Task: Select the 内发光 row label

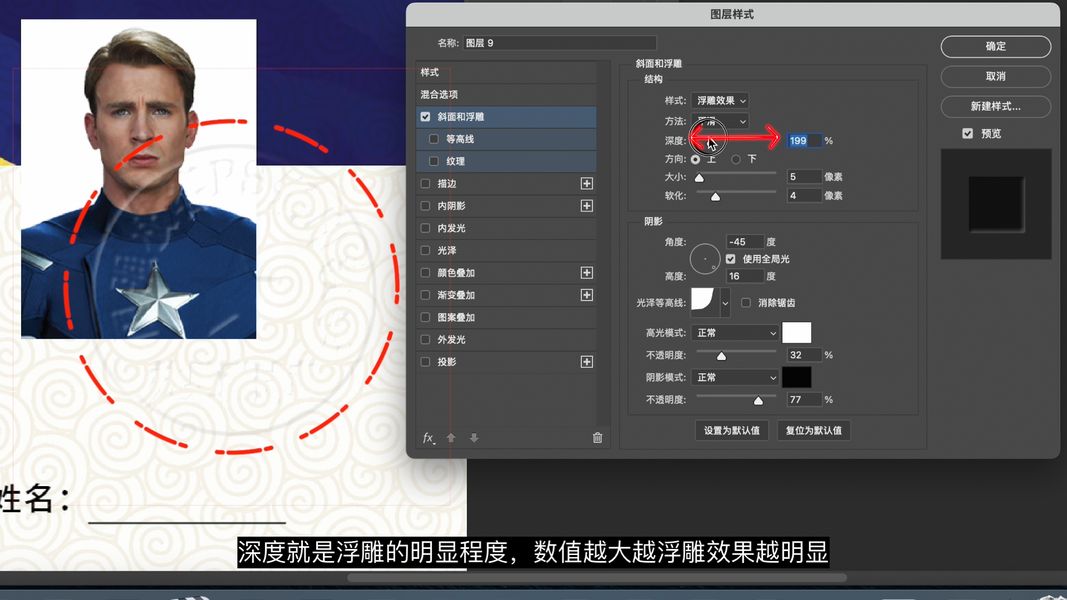Action: point(451,228)
